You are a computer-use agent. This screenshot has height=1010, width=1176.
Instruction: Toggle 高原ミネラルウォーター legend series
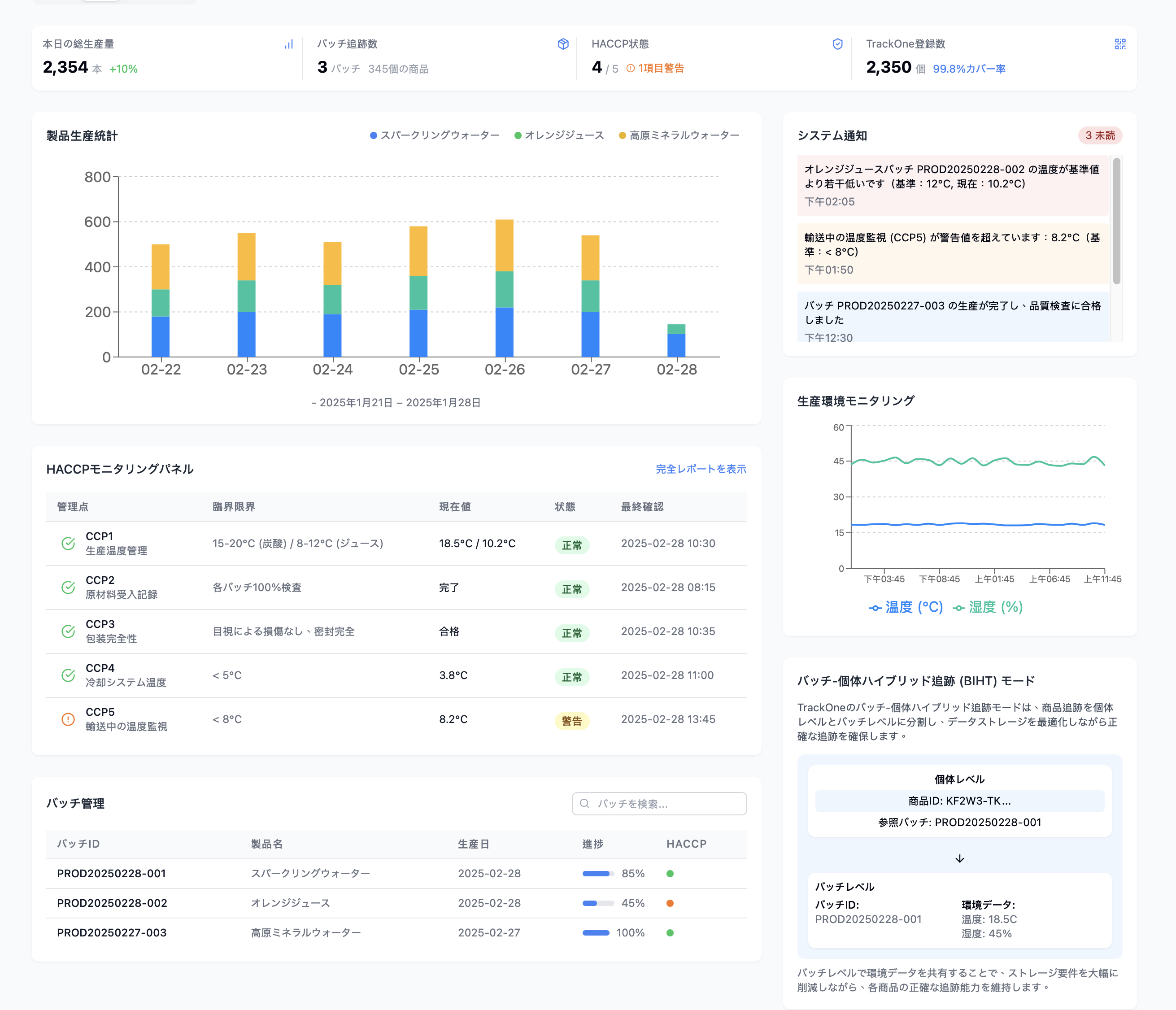click(x=679, y=135)
